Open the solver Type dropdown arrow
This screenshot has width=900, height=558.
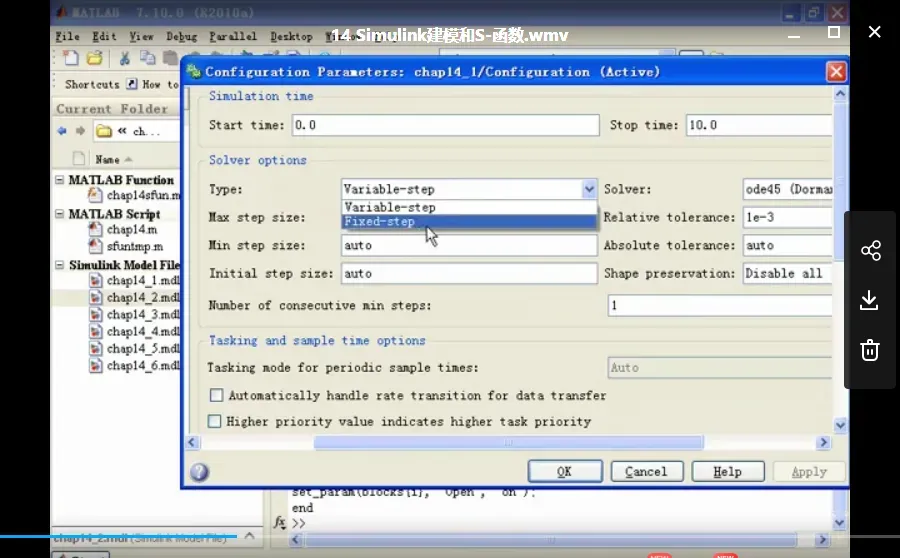point(589,189)
